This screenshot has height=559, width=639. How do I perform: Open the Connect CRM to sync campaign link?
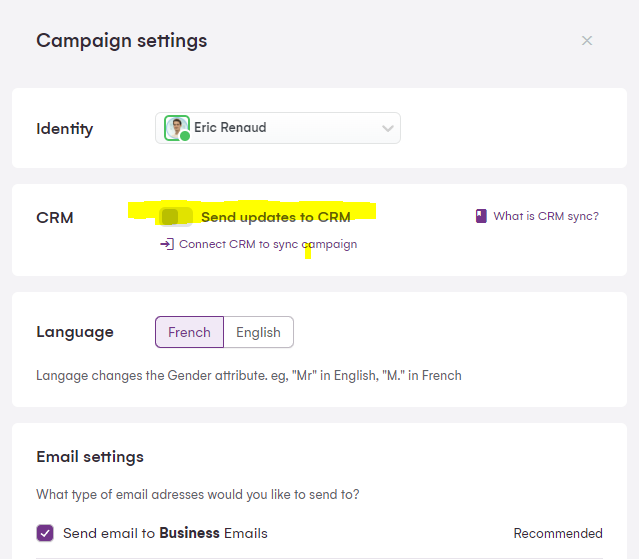point(267,244)
